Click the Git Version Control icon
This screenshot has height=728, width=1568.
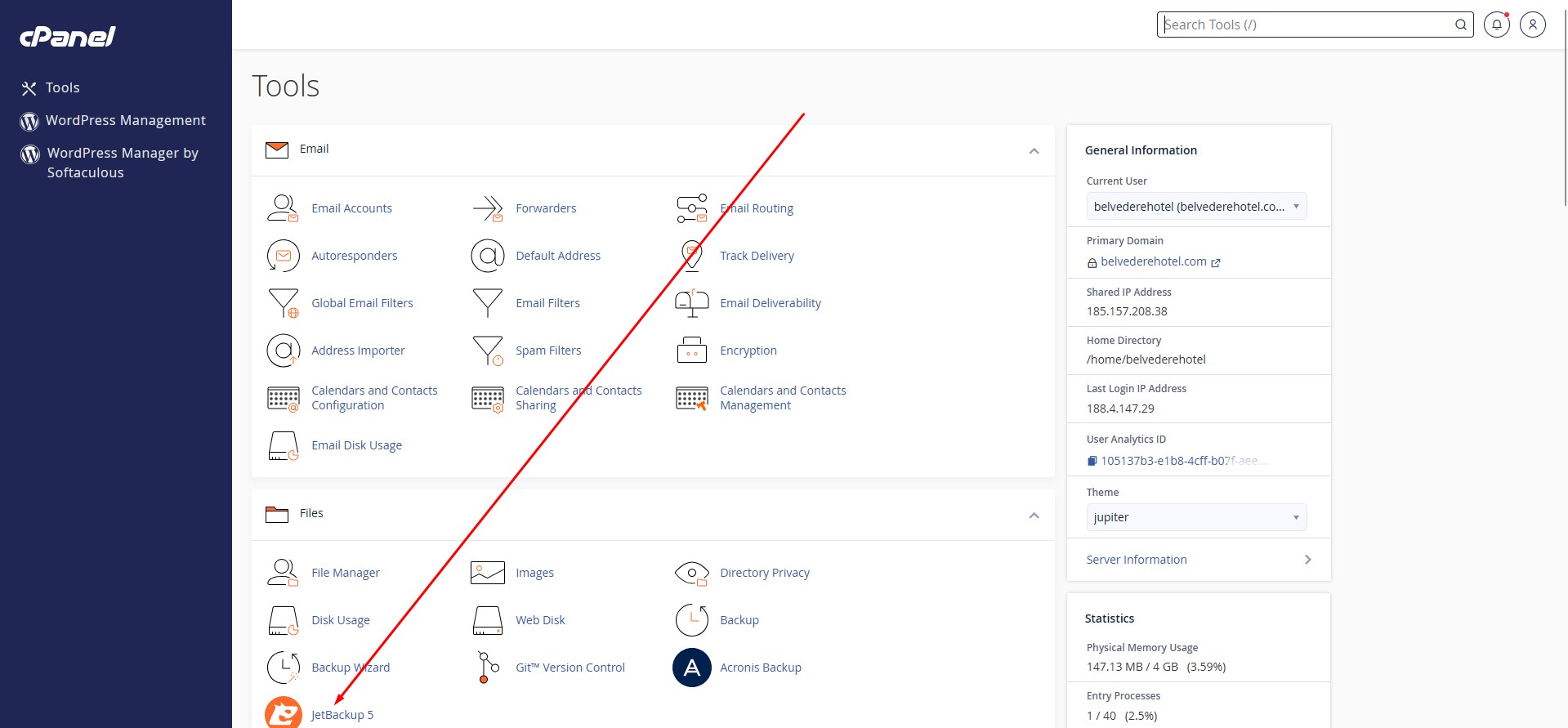tap(487, 668)
